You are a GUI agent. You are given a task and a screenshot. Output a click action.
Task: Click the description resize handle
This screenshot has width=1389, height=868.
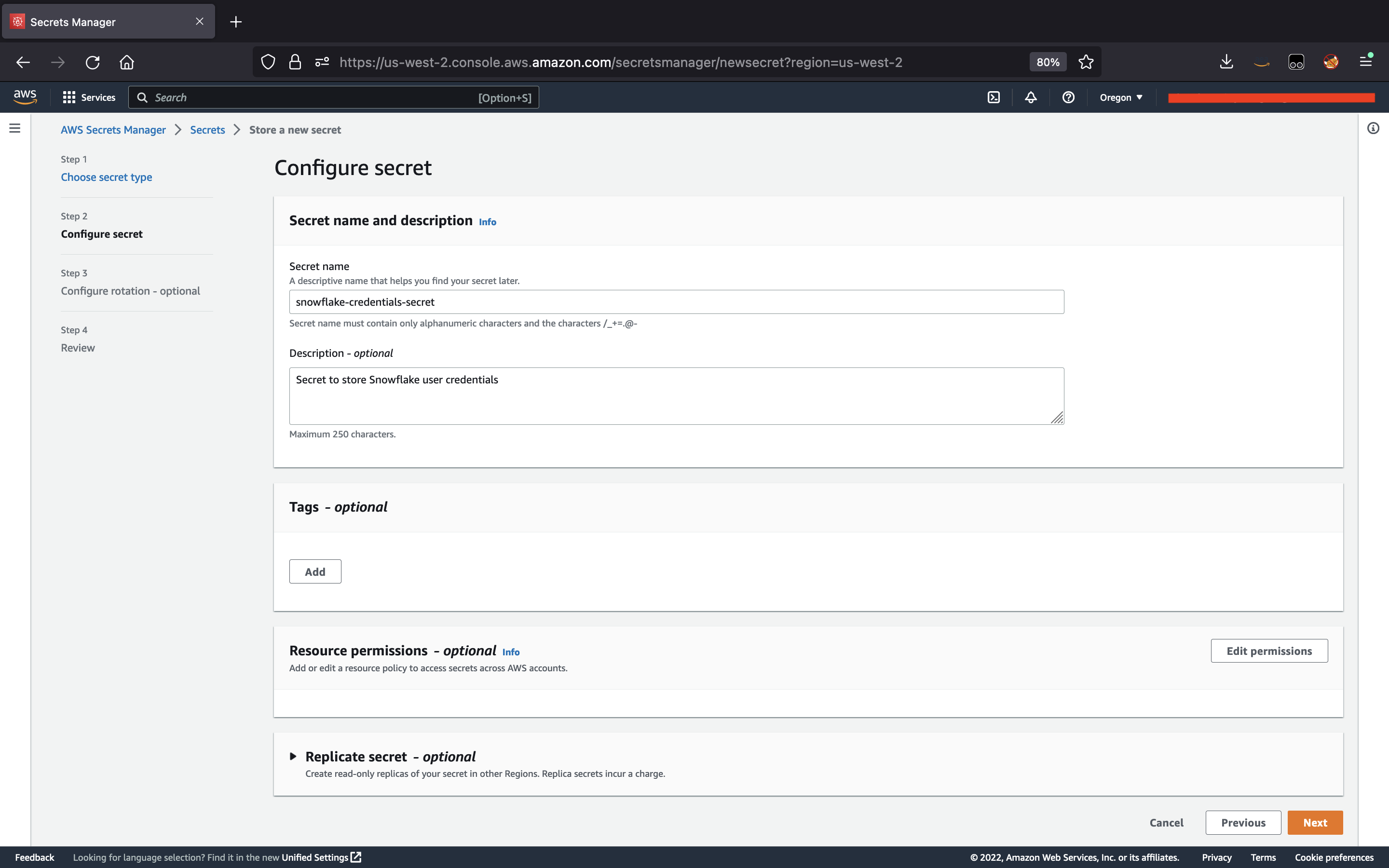pyautogui.click(x=1057, y=418)
